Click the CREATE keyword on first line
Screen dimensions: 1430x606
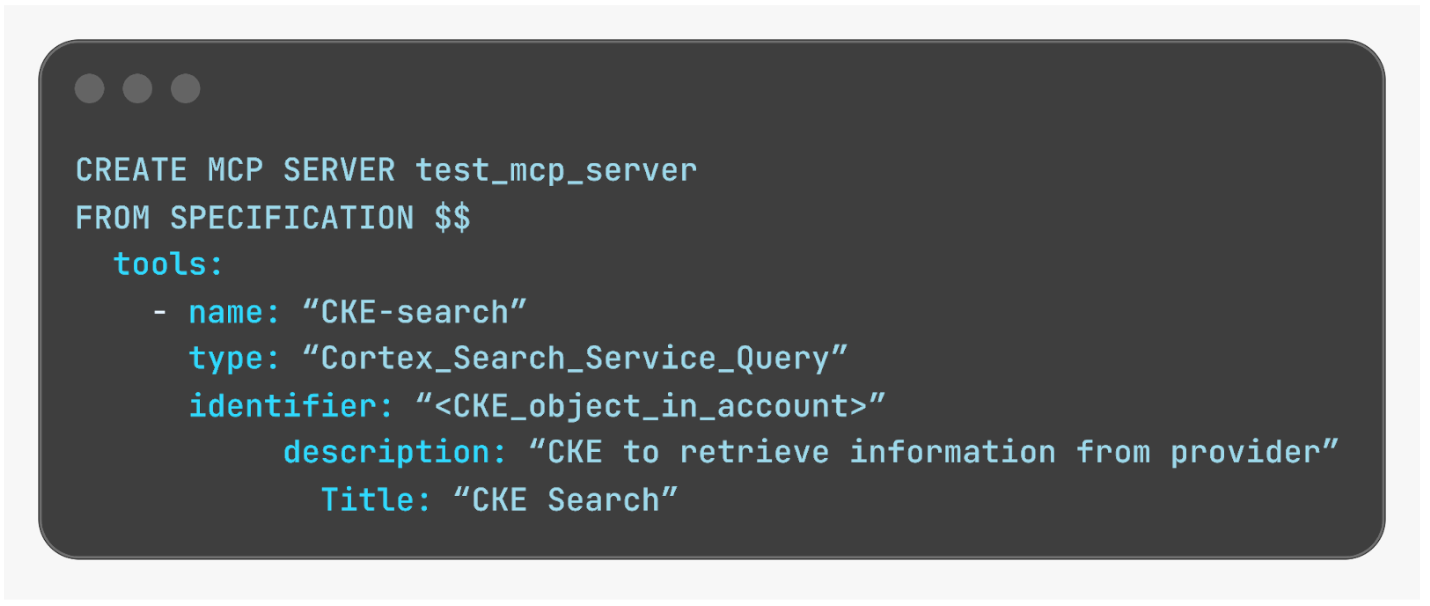click(131, 171)
